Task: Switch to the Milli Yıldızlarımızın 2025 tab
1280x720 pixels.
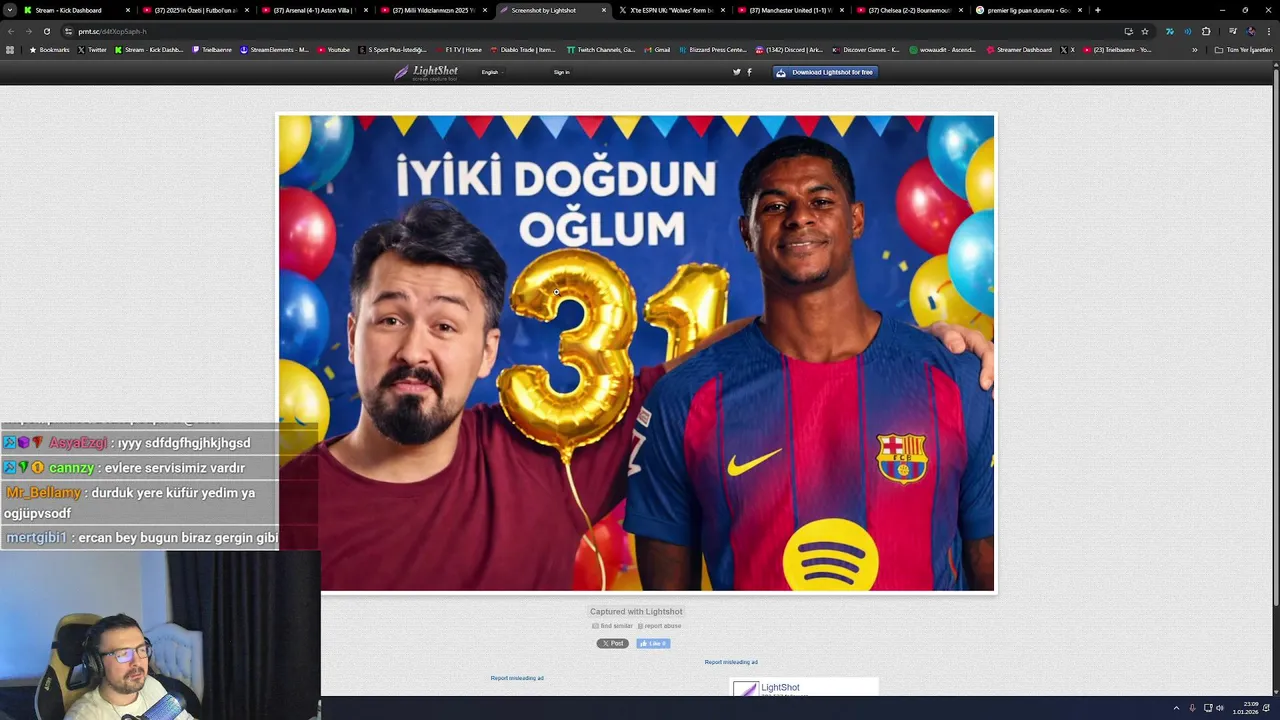Action: pyautogui.click(x=433, y=10)
